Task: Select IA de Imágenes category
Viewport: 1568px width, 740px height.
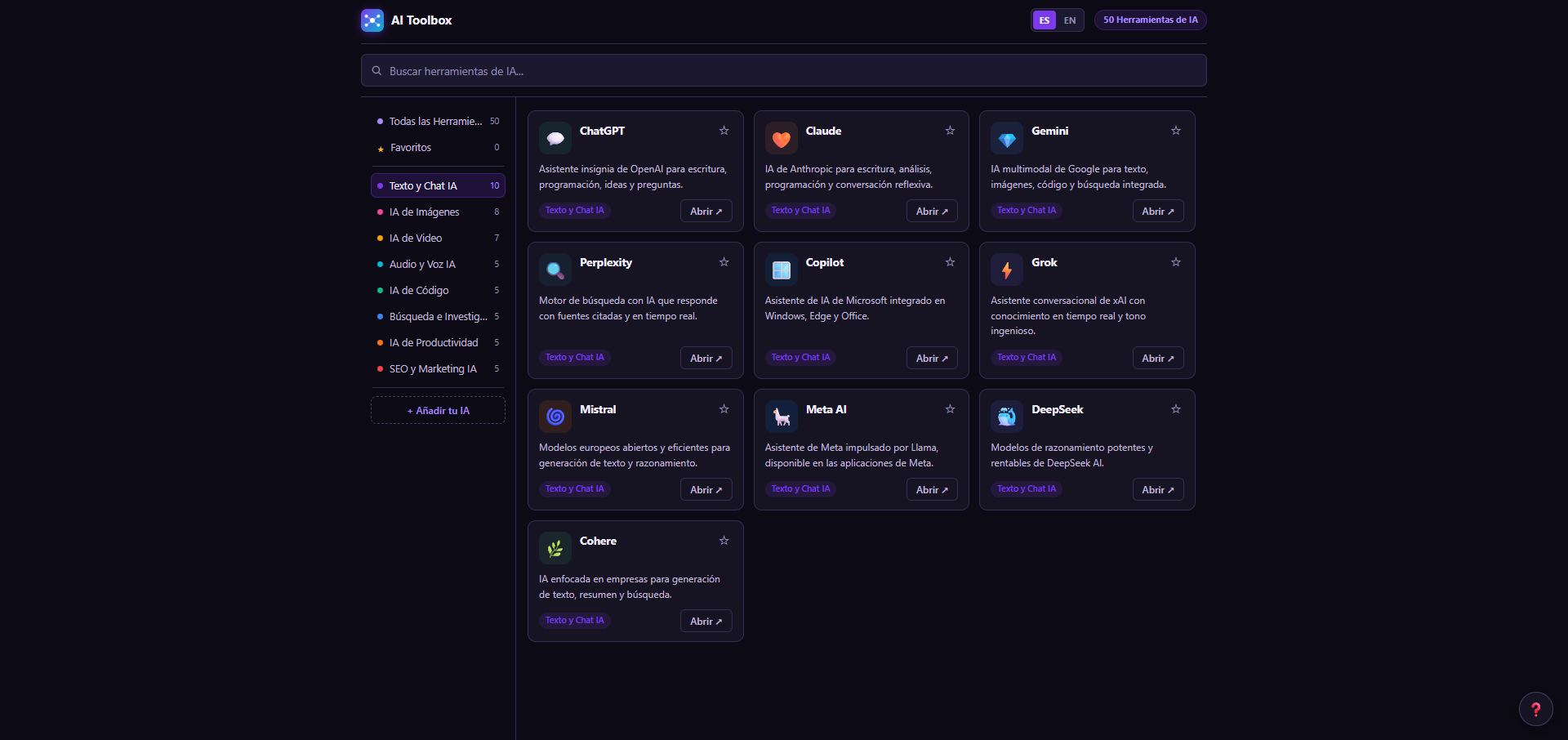Action: click(x=438, y=212)
